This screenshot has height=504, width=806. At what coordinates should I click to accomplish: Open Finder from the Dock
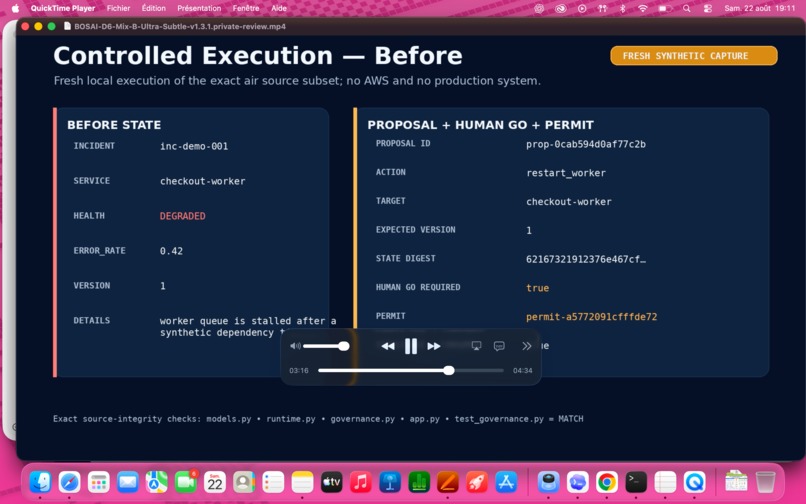(x=40, y=482)
